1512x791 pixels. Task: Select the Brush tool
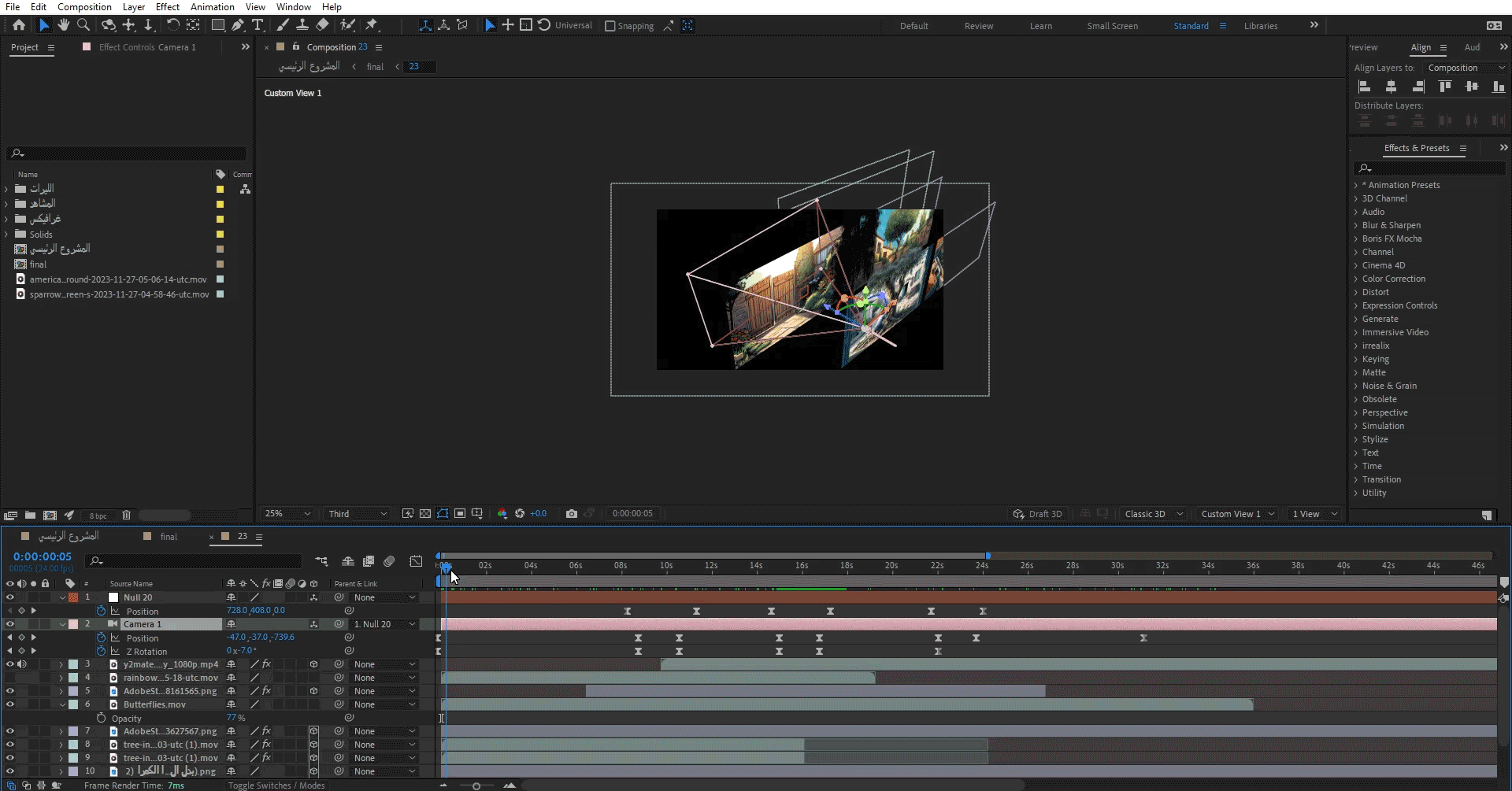pos(283,25)
